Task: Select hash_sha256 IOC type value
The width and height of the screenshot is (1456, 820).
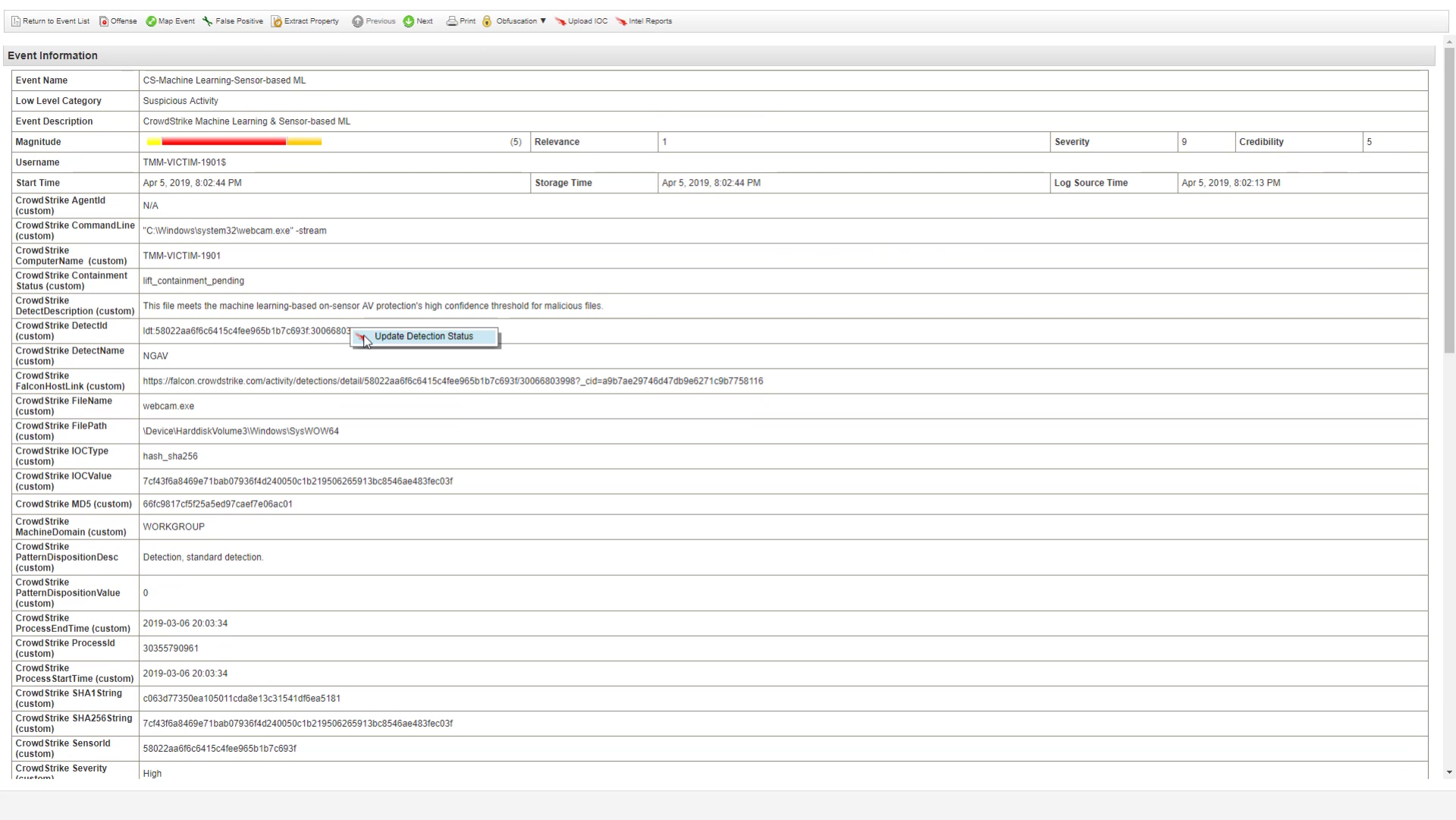Action: pos(170,456)
